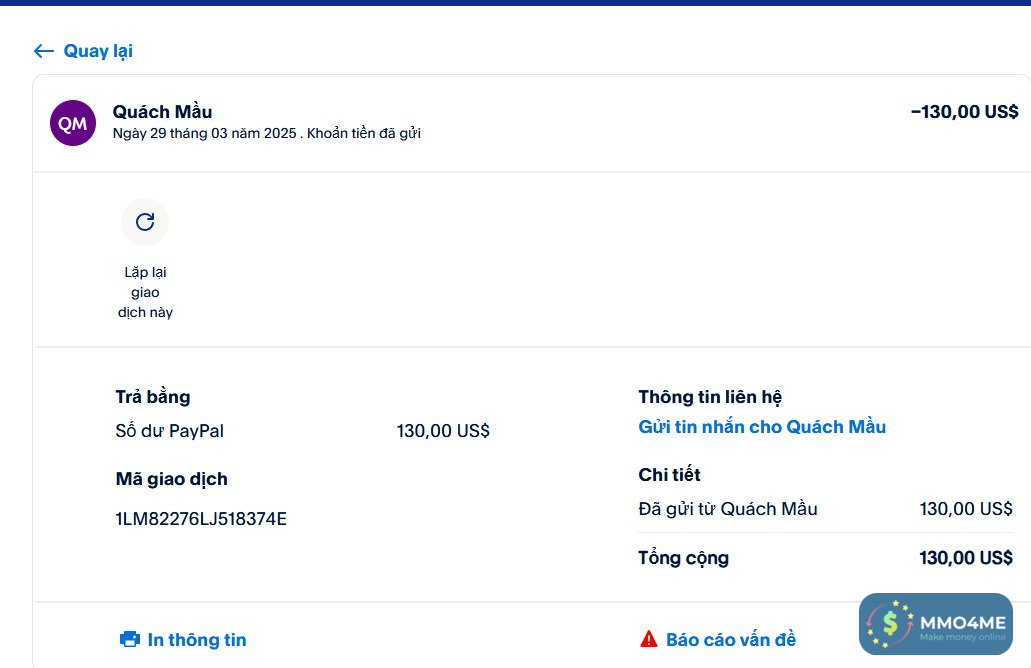Open the "In thông tin" print link
The image size is (1031, 668).
(x=197, y=640)
